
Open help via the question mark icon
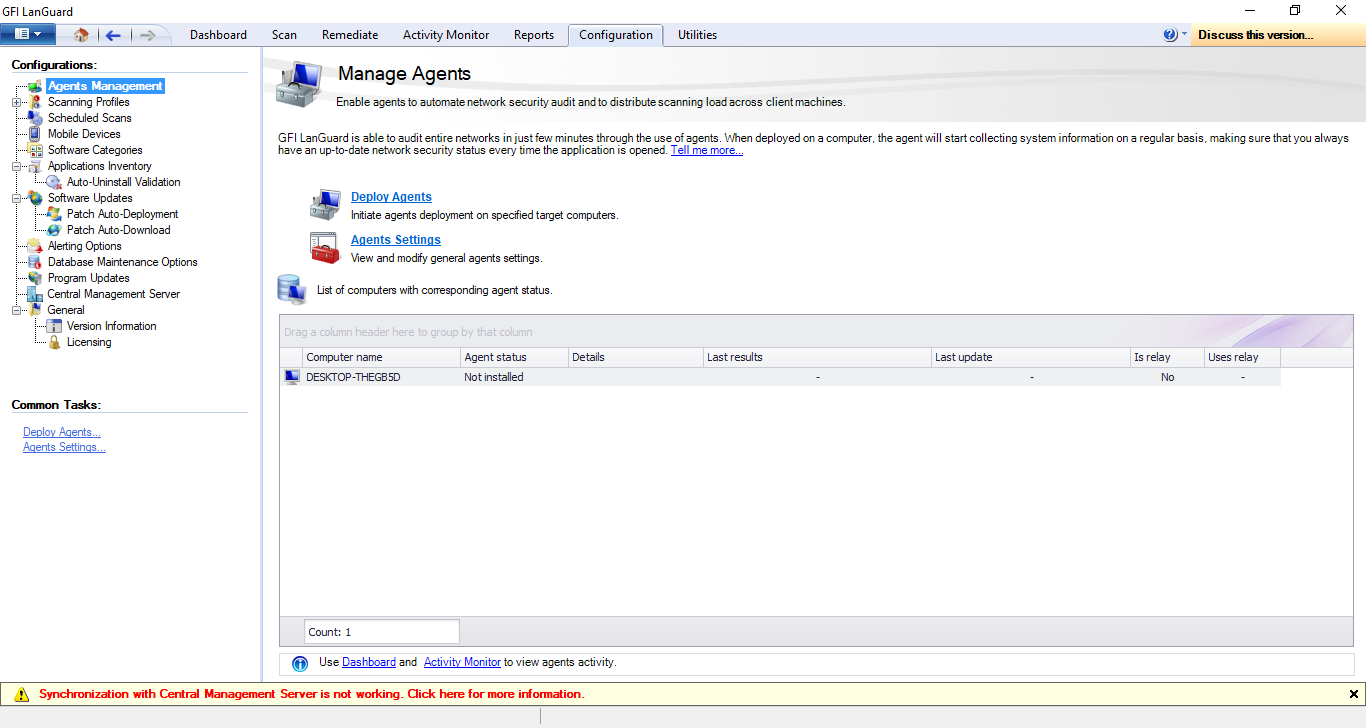(x=1170, y=35)
